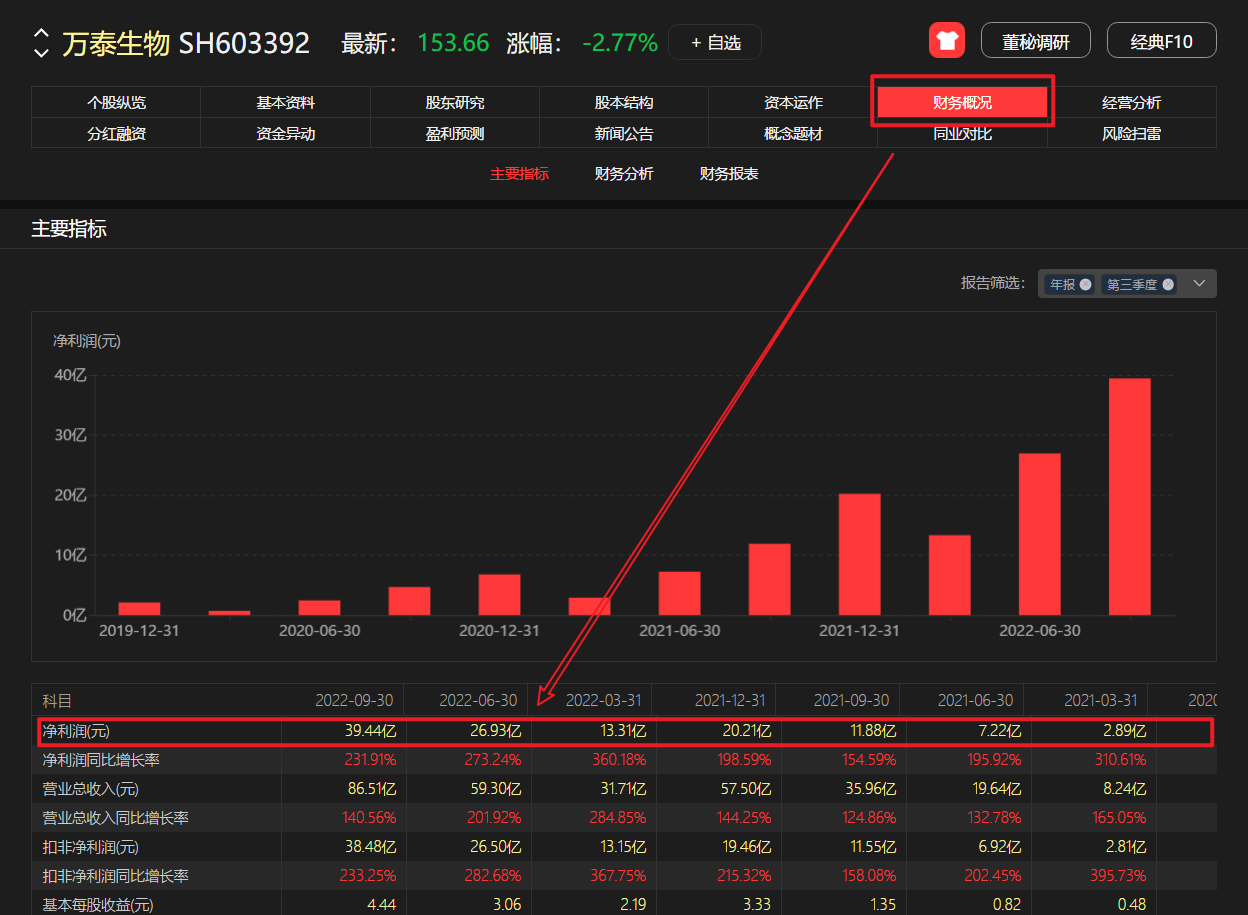
Task: Show the 盈利预测 tab
Action: [x=455, y=133]
